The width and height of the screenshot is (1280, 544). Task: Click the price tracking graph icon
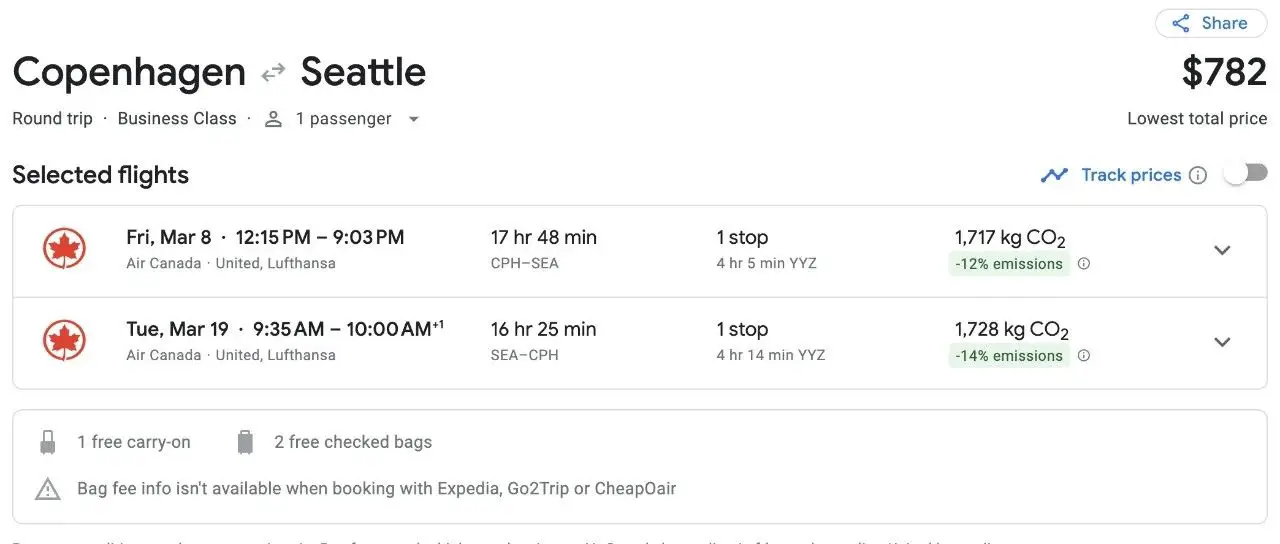(1054, 175)
